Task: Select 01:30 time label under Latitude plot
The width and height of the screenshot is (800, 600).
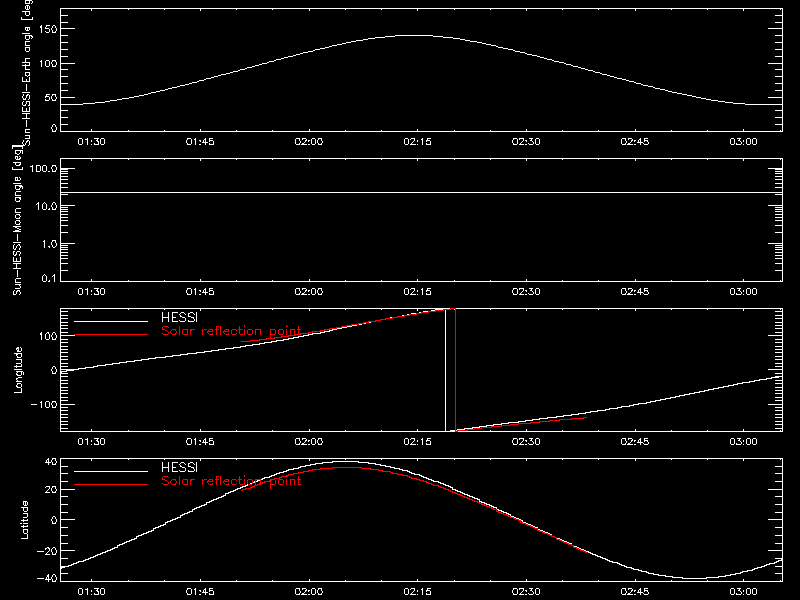Action: (91, 591)
